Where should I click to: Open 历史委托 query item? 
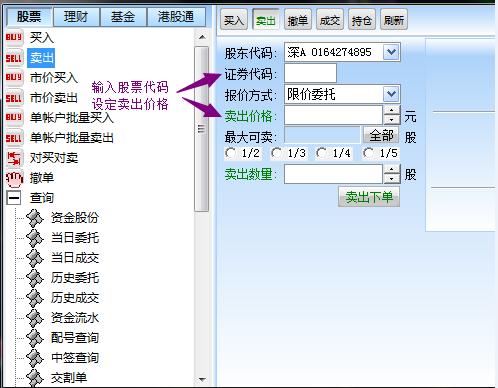pyautogui.click(x=75, y=278)
